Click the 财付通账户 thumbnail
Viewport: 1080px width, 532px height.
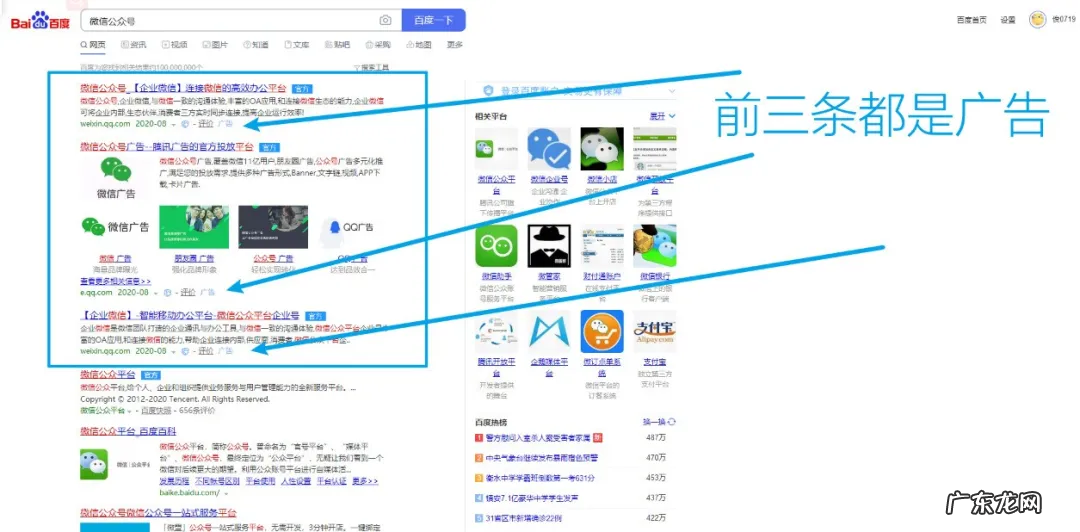602,246
